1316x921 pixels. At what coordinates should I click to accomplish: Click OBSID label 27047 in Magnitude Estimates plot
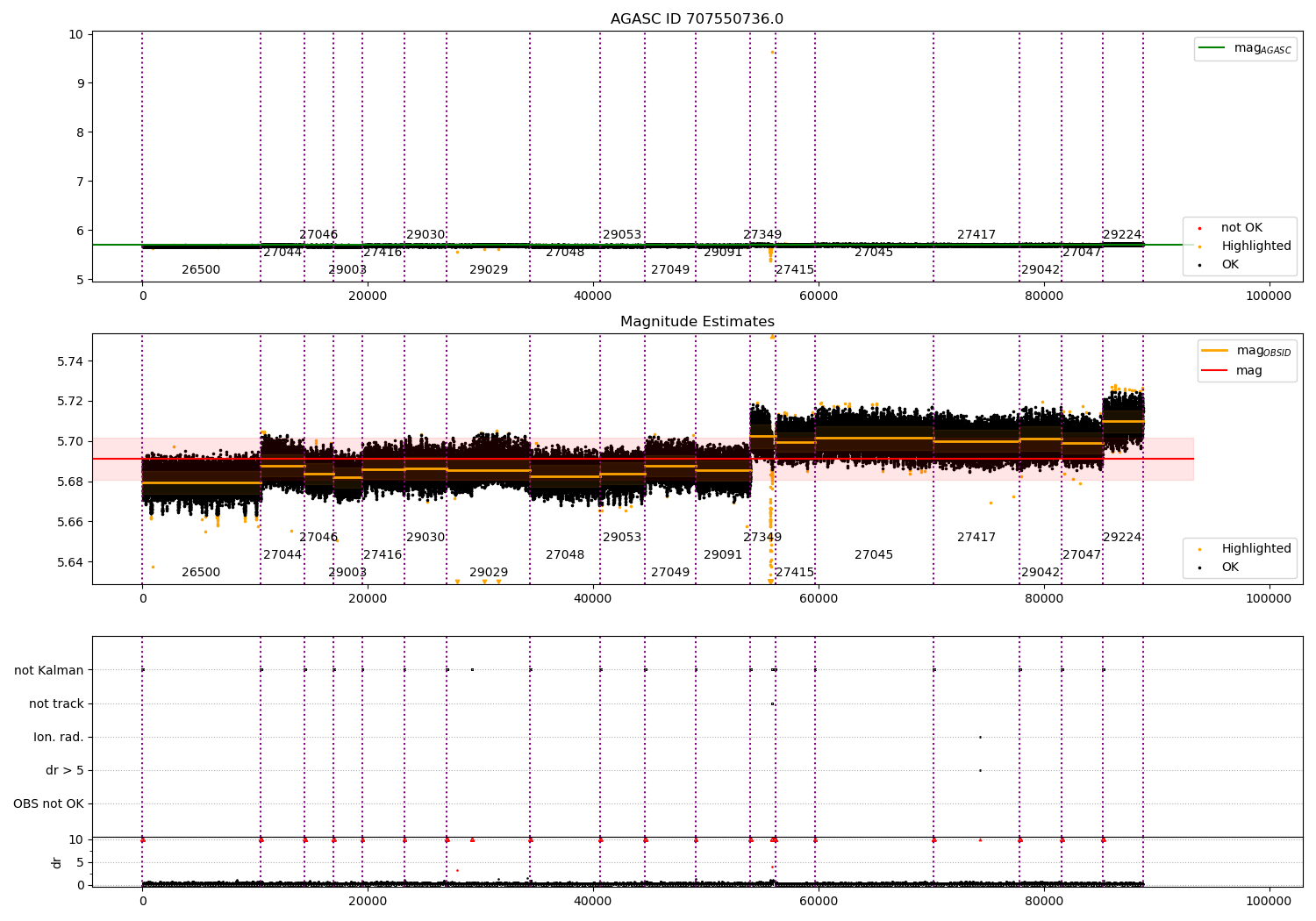point(1082,554)
